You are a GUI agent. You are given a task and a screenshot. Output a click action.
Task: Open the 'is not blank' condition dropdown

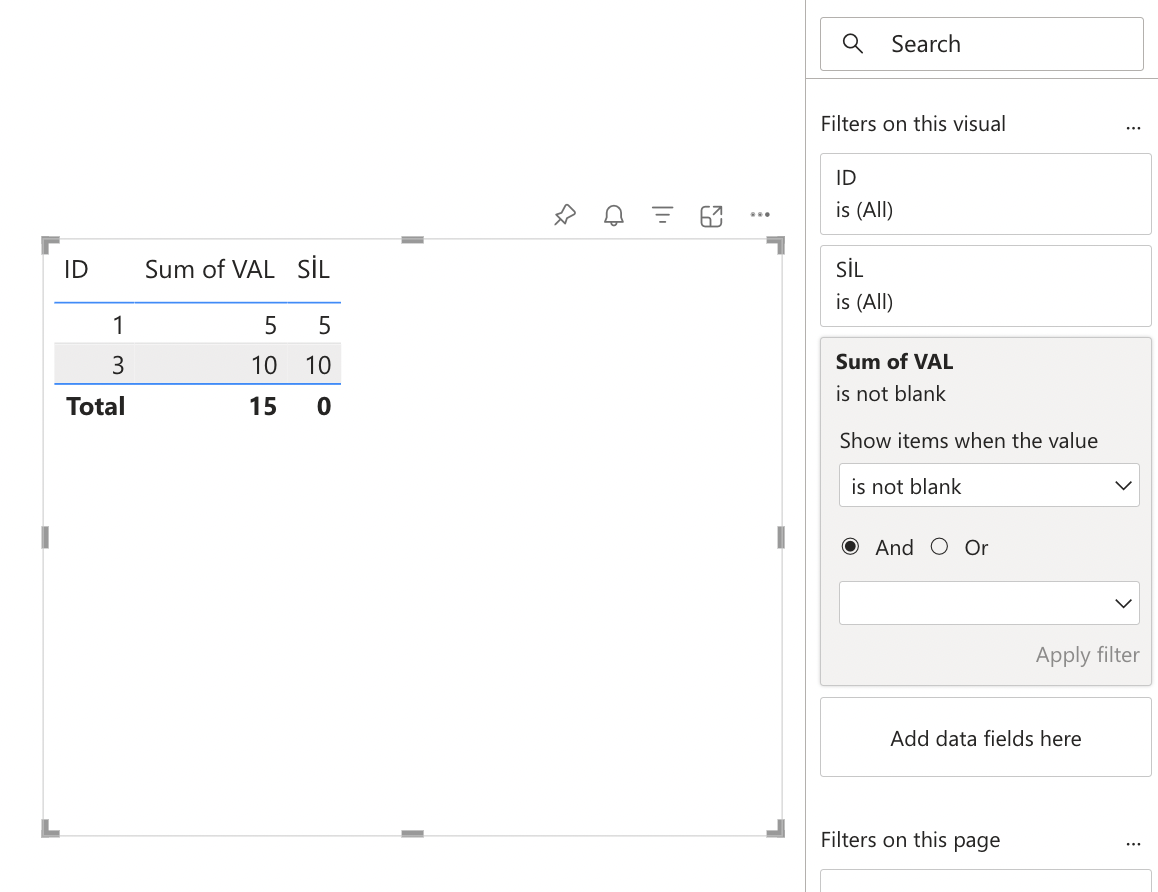[x=989, y=486]
